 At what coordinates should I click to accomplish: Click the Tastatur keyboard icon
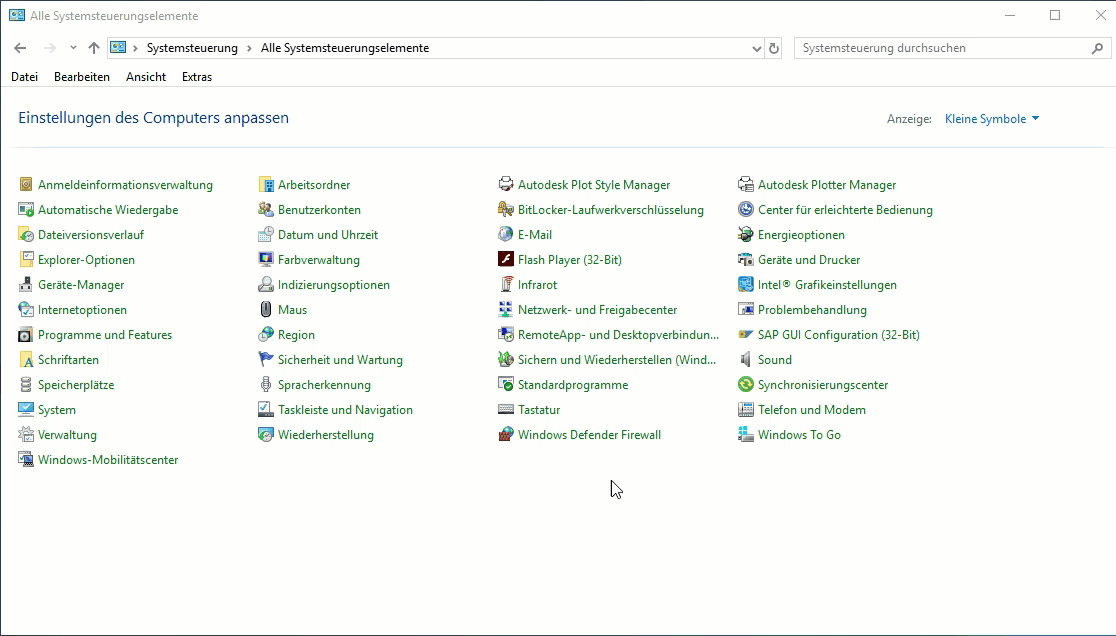pyautogui.click(x=505, y=410)
